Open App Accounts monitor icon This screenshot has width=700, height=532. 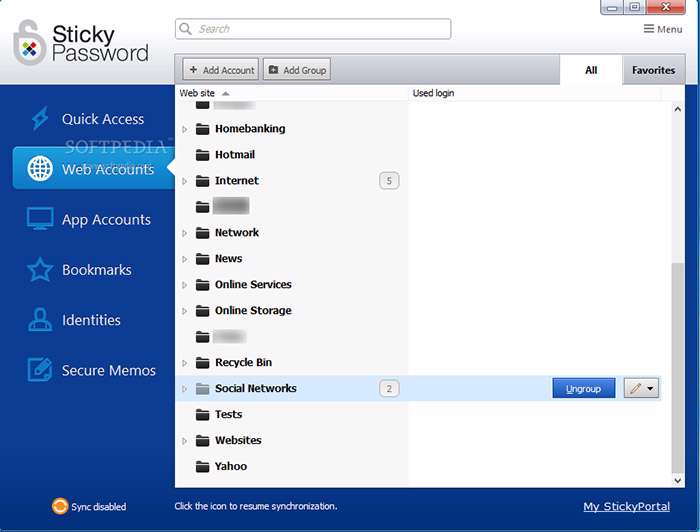[40, 219]
